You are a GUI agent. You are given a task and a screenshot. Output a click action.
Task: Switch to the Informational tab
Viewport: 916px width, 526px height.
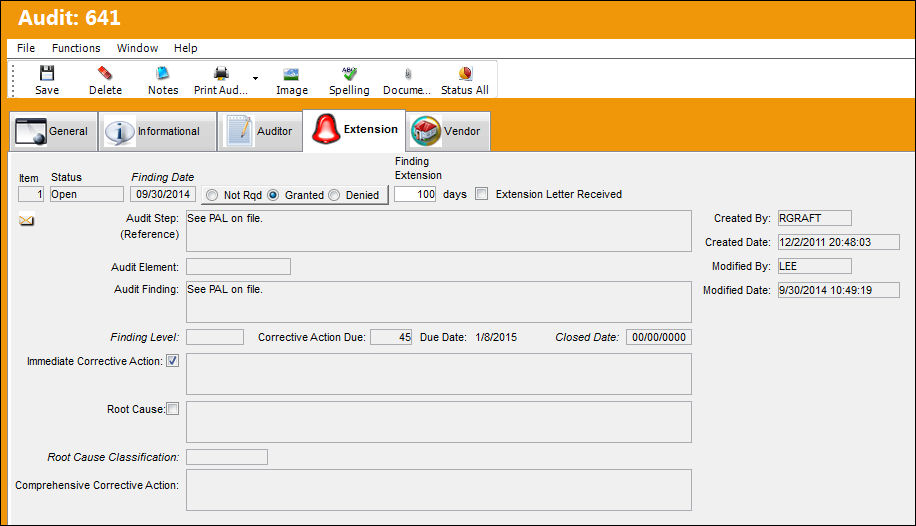pyautogui.click(x=158, y=131)
